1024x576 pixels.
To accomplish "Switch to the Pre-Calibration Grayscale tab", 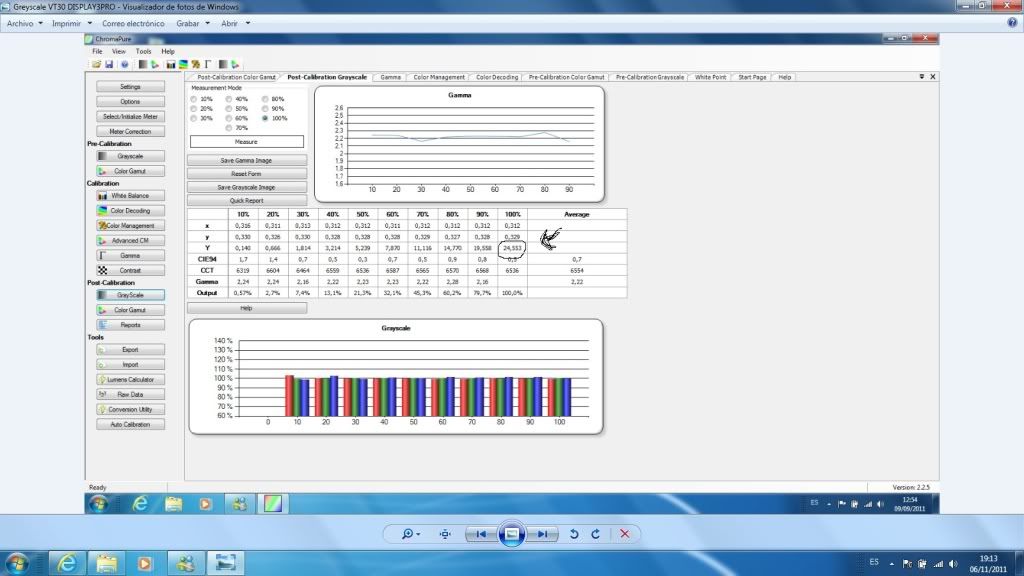I will [650, 77].
